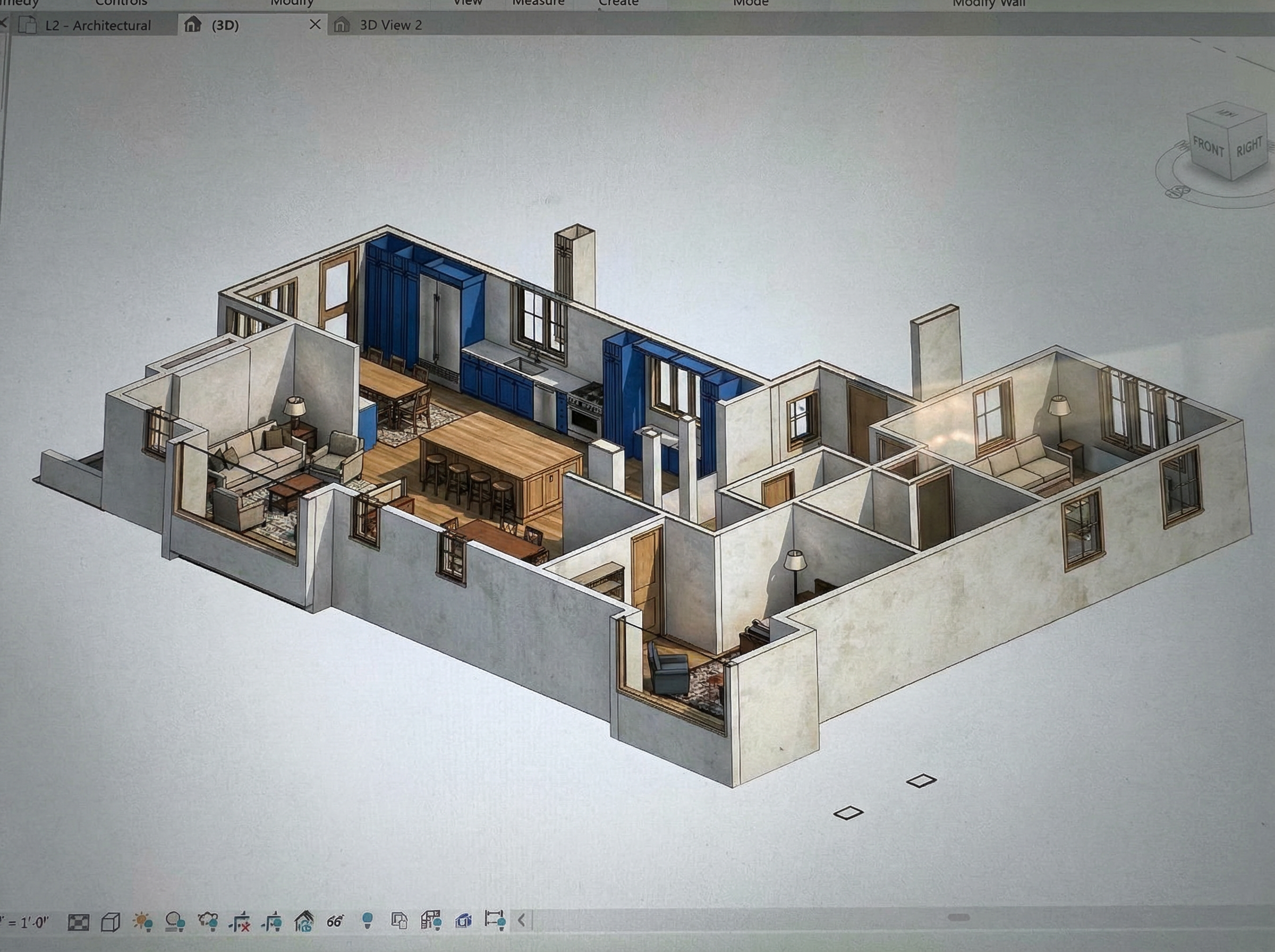Collapse view control bar chevron arrow

(521, 920)
